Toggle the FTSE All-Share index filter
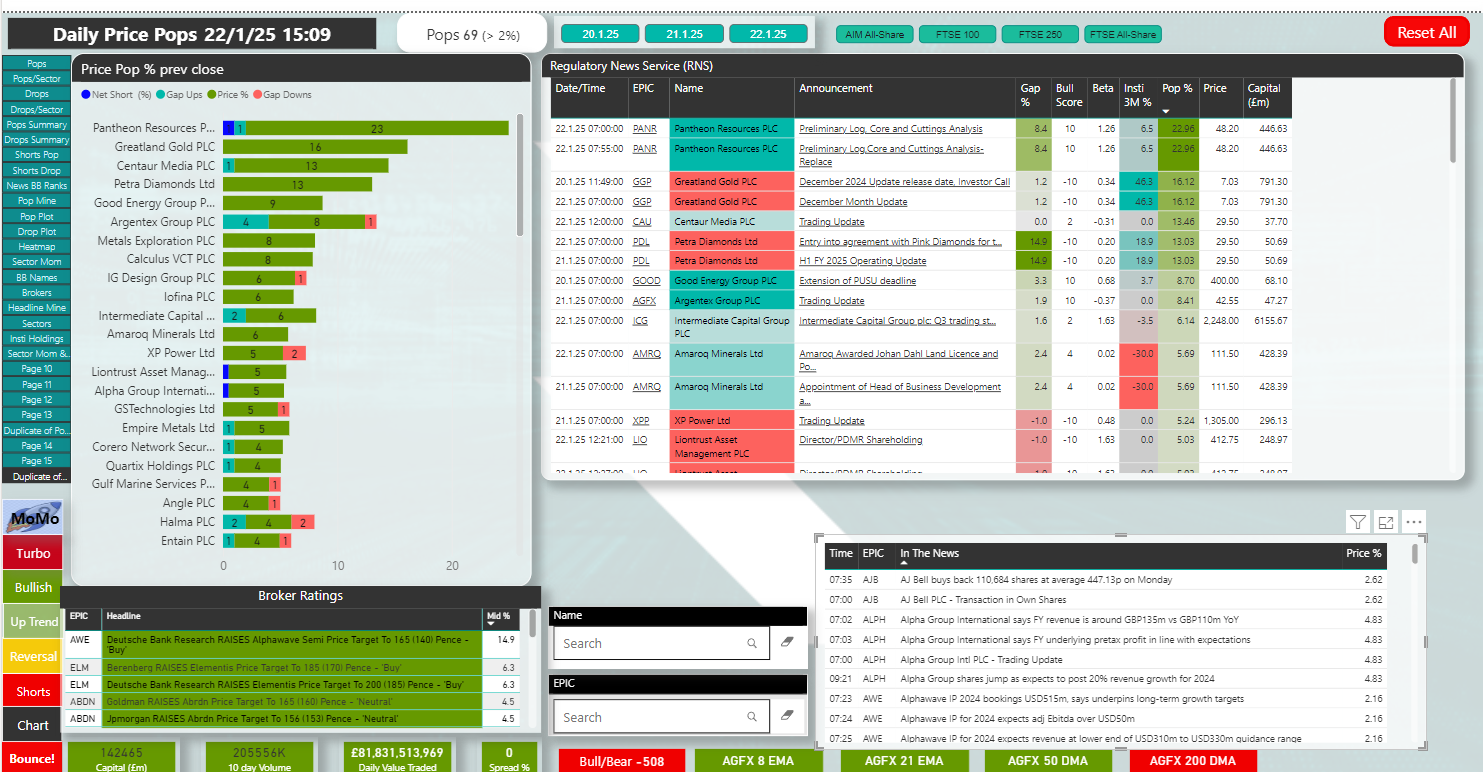 click(1123, 35)
